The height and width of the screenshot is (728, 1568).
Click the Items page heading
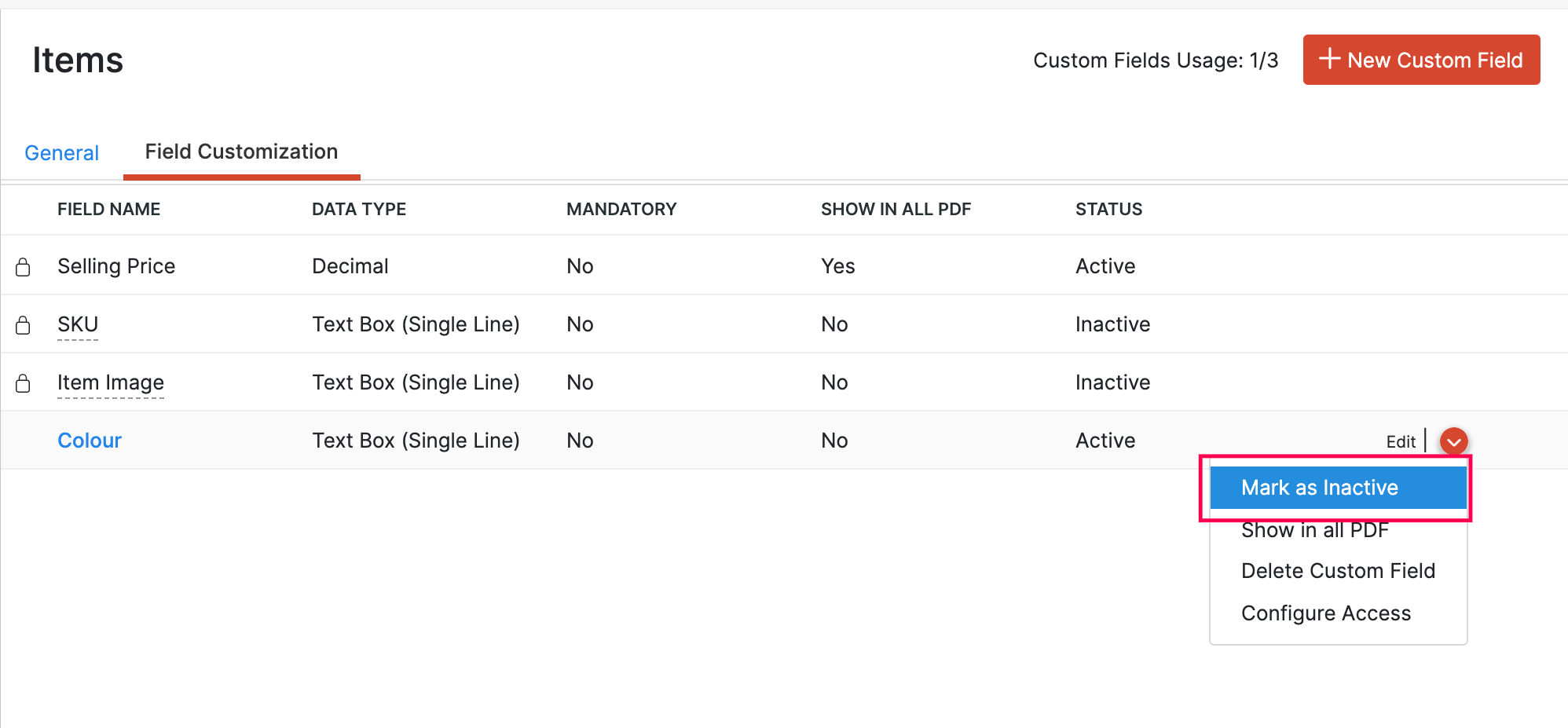(78, 60)
